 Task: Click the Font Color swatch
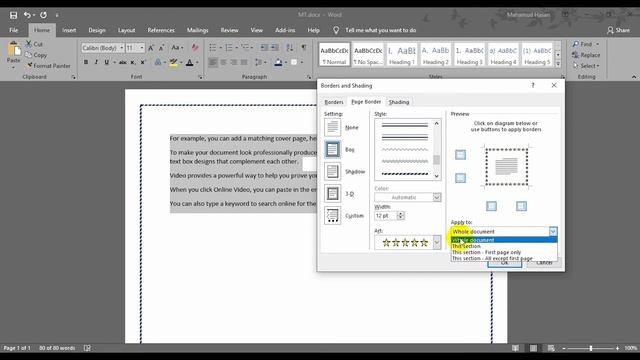(189, 62)
